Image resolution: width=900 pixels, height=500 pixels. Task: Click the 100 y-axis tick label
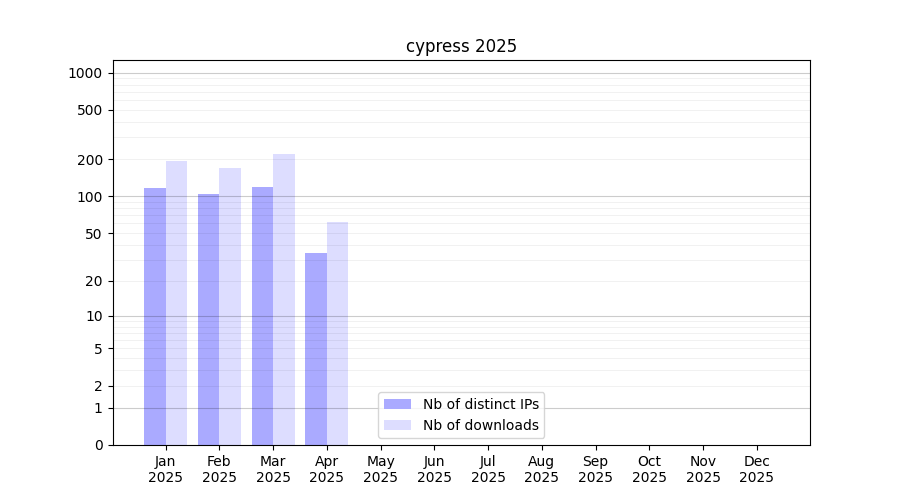click(x=89, y=197)
